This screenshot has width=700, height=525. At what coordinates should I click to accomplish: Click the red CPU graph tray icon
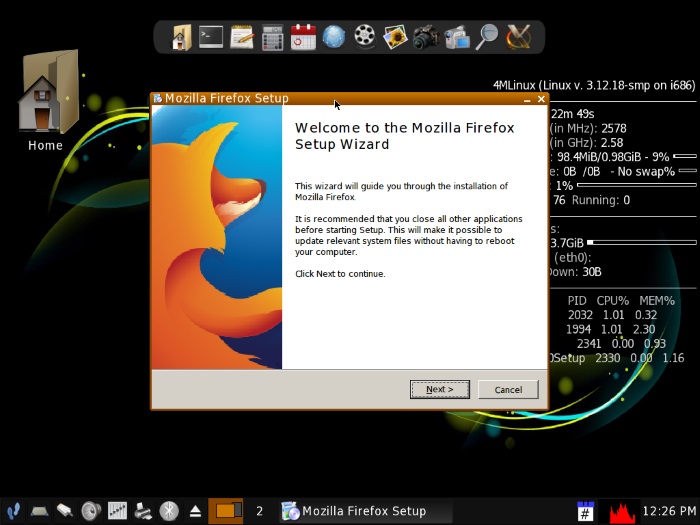click(622, 512)
